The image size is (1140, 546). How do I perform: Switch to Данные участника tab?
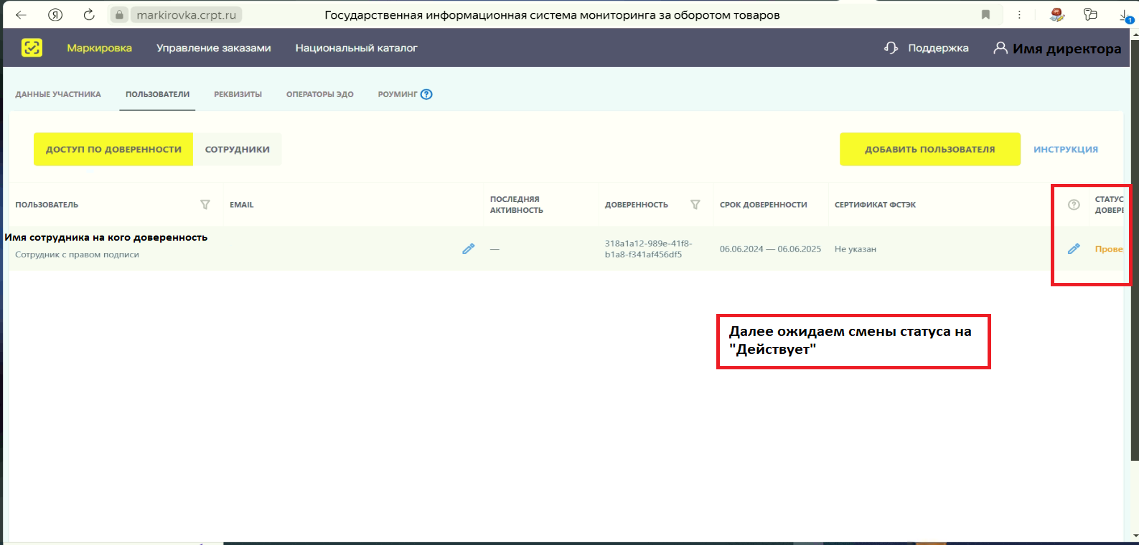[x=58, y=95]
